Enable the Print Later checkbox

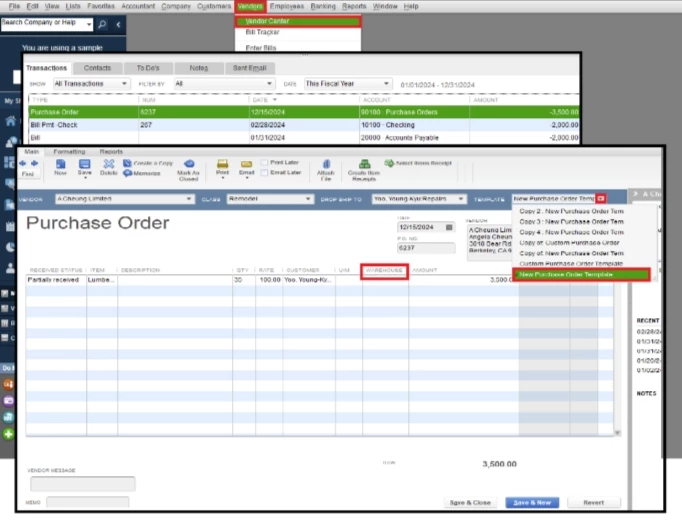pos(264,162)
